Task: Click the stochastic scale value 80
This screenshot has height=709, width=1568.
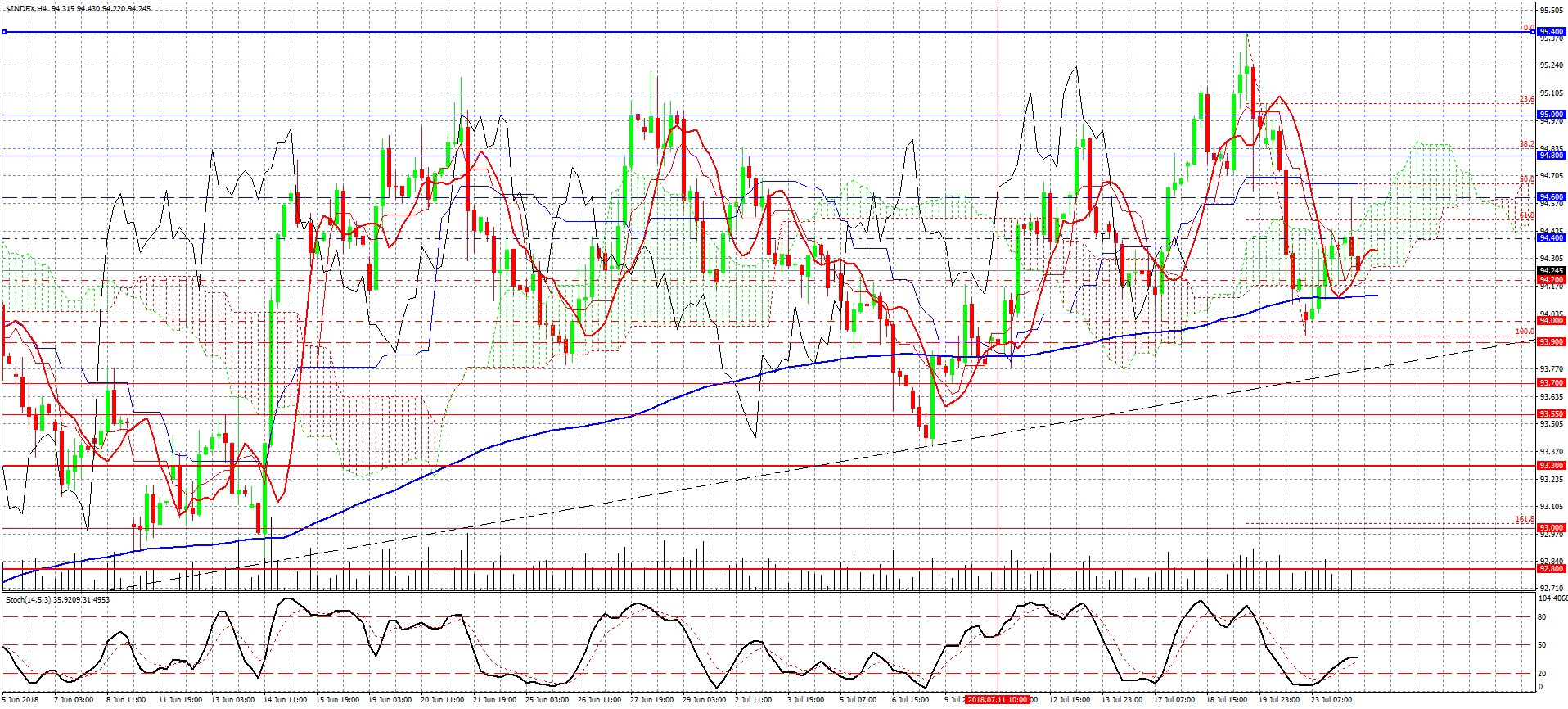Action: [x=1542, y=617]
